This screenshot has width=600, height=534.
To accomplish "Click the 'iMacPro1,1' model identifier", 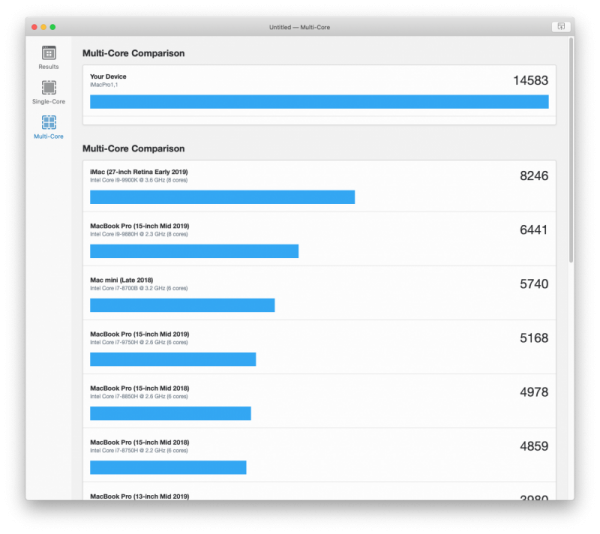I will point(104,85).
